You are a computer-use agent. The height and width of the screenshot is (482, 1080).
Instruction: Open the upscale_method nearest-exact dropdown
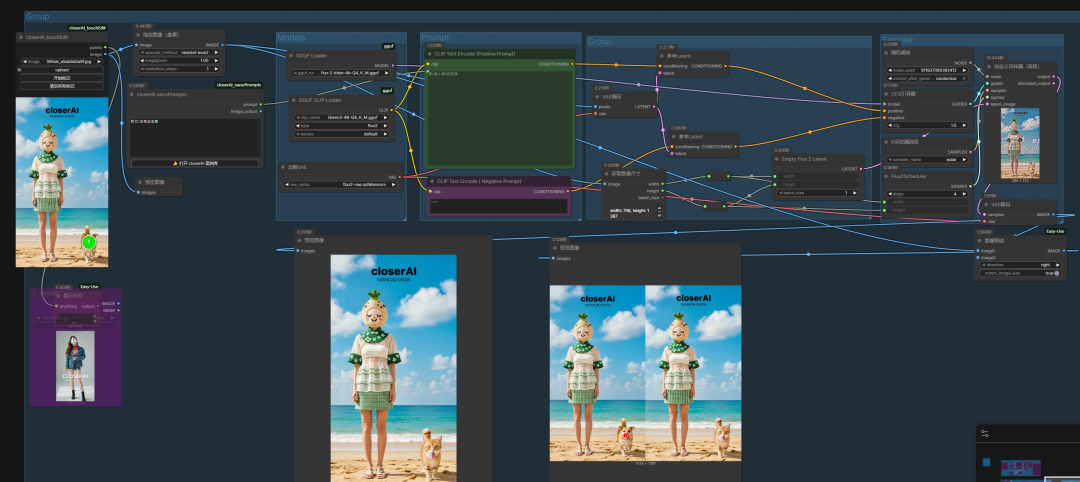180,52
